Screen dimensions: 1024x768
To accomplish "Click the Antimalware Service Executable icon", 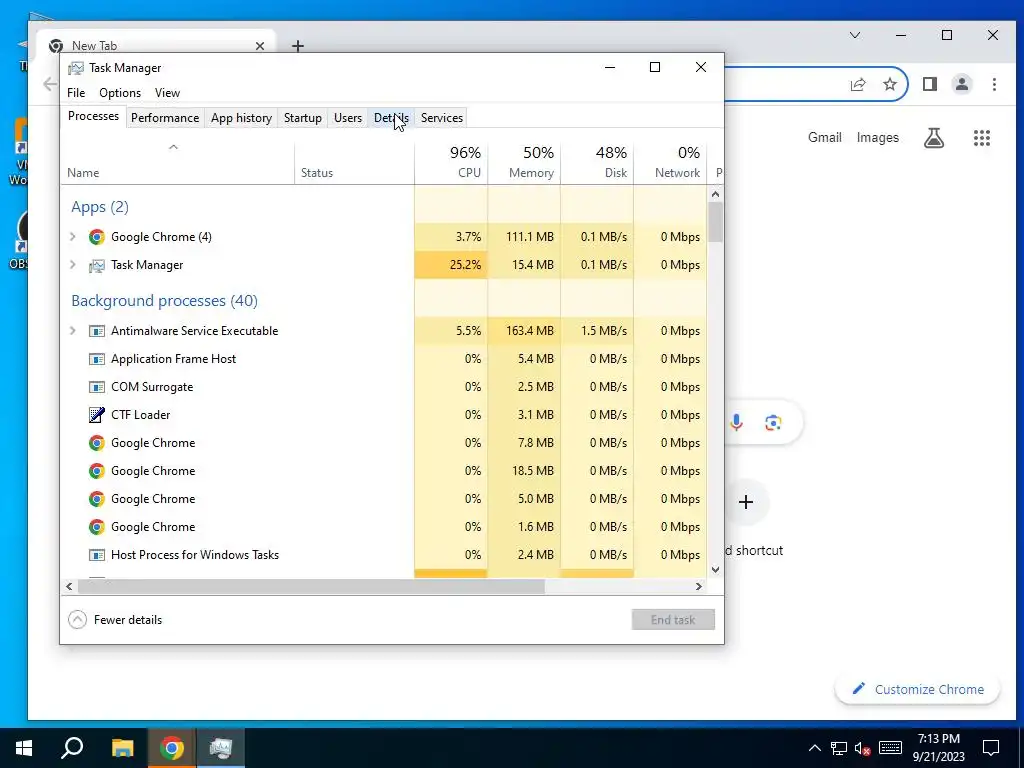I will (x=97, y=331).
